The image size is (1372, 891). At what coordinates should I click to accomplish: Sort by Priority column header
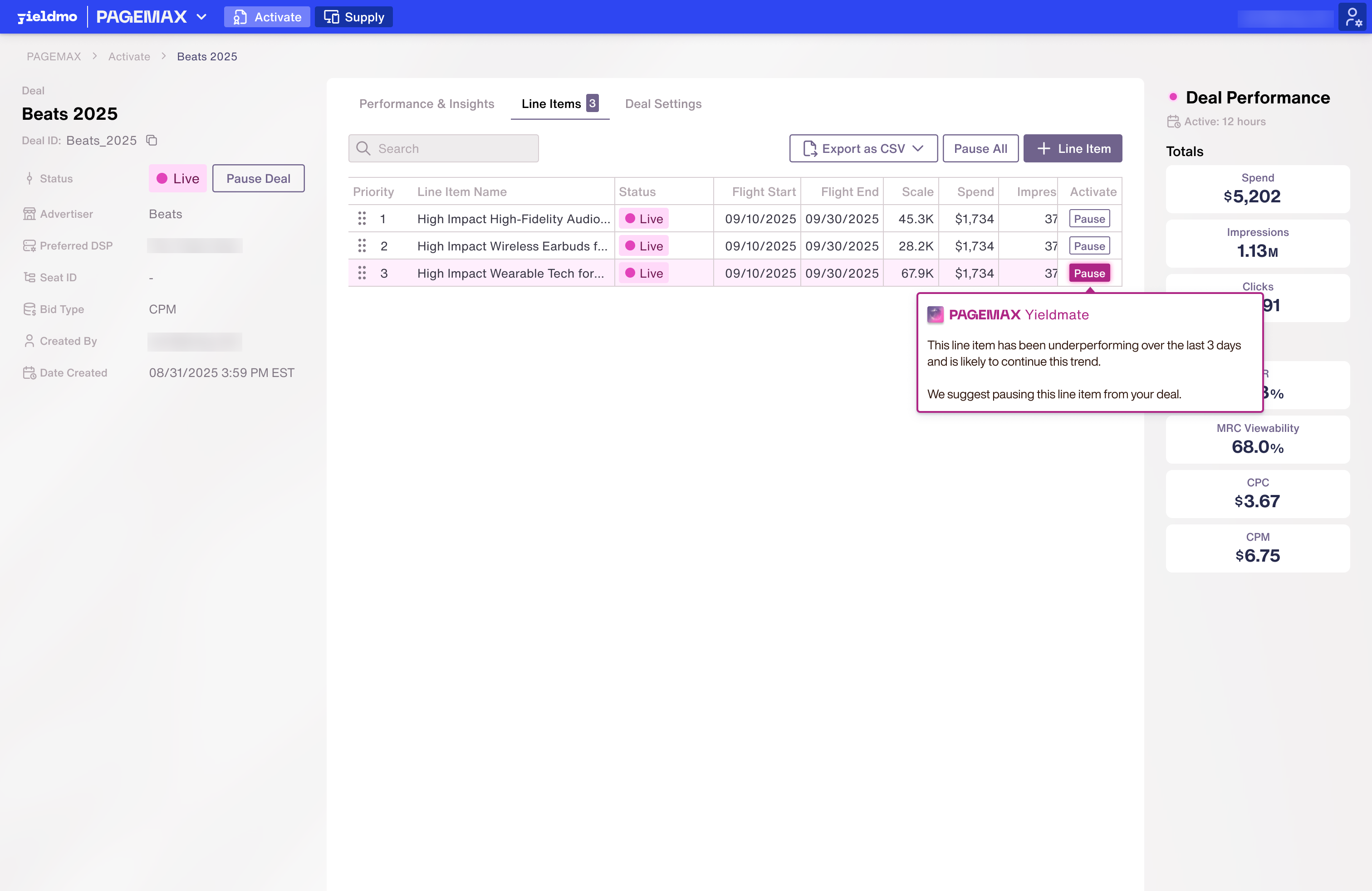click(x=373, y=192)
